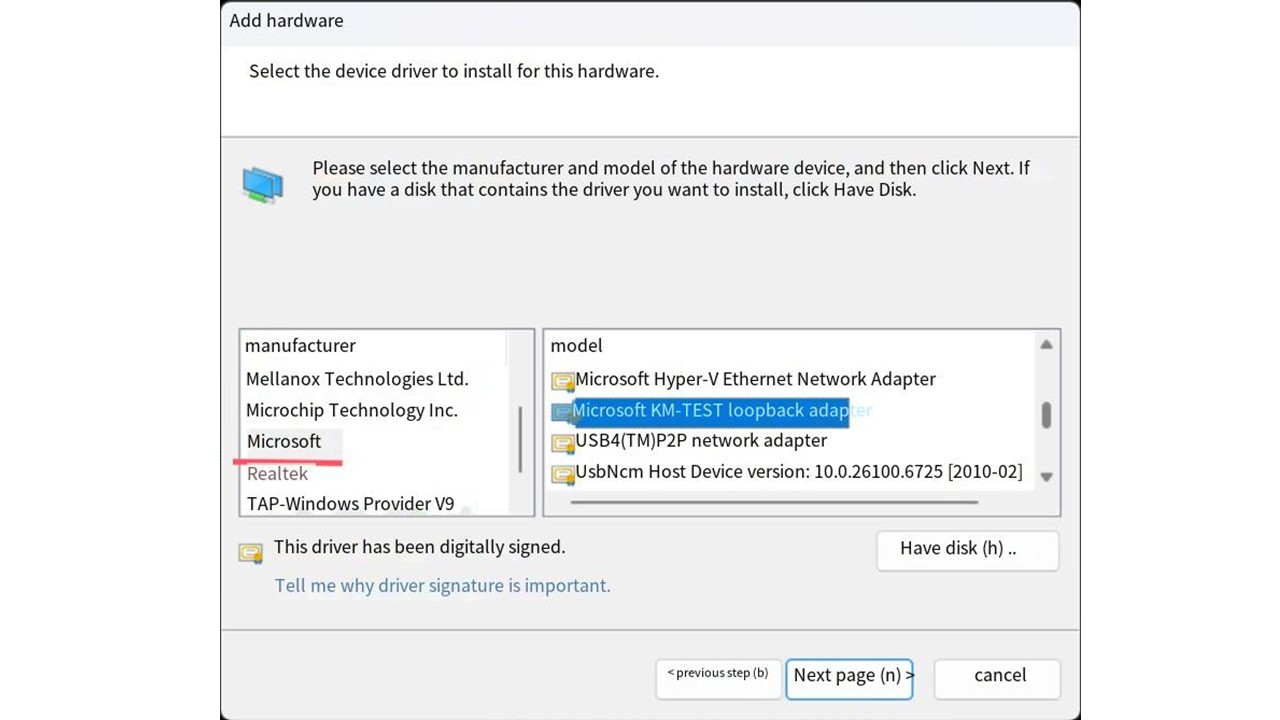Screen dimensions: 1280x720
Task: Click the Hyper-V Ethernet Adapter driver icon
Action: point(563,380)
